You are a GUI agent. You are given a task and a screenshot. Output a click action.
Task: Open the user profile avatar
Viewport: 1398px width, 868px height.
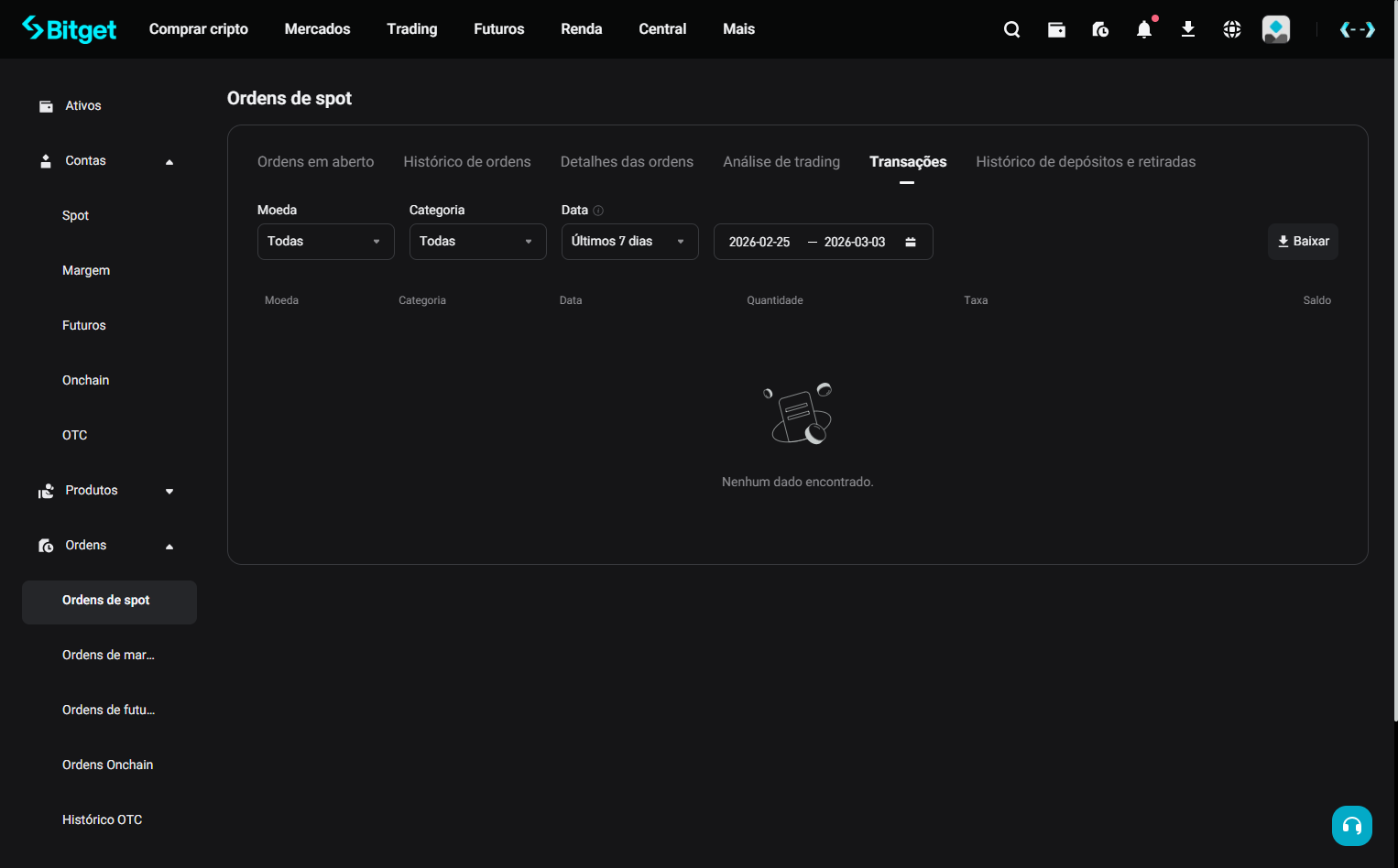click(1276, 29)
